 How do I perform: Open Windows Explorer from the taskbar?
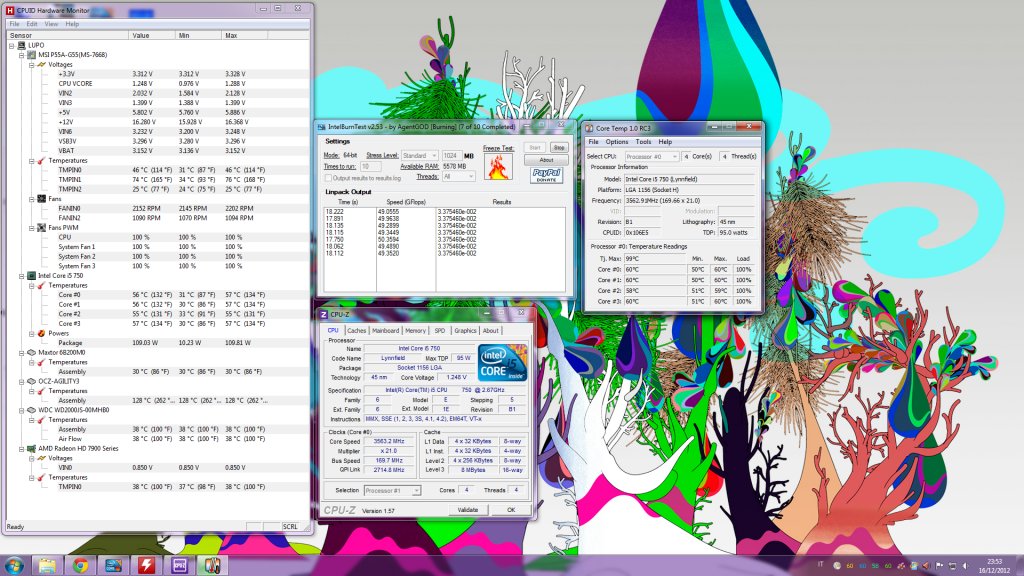tap(47, 566)
